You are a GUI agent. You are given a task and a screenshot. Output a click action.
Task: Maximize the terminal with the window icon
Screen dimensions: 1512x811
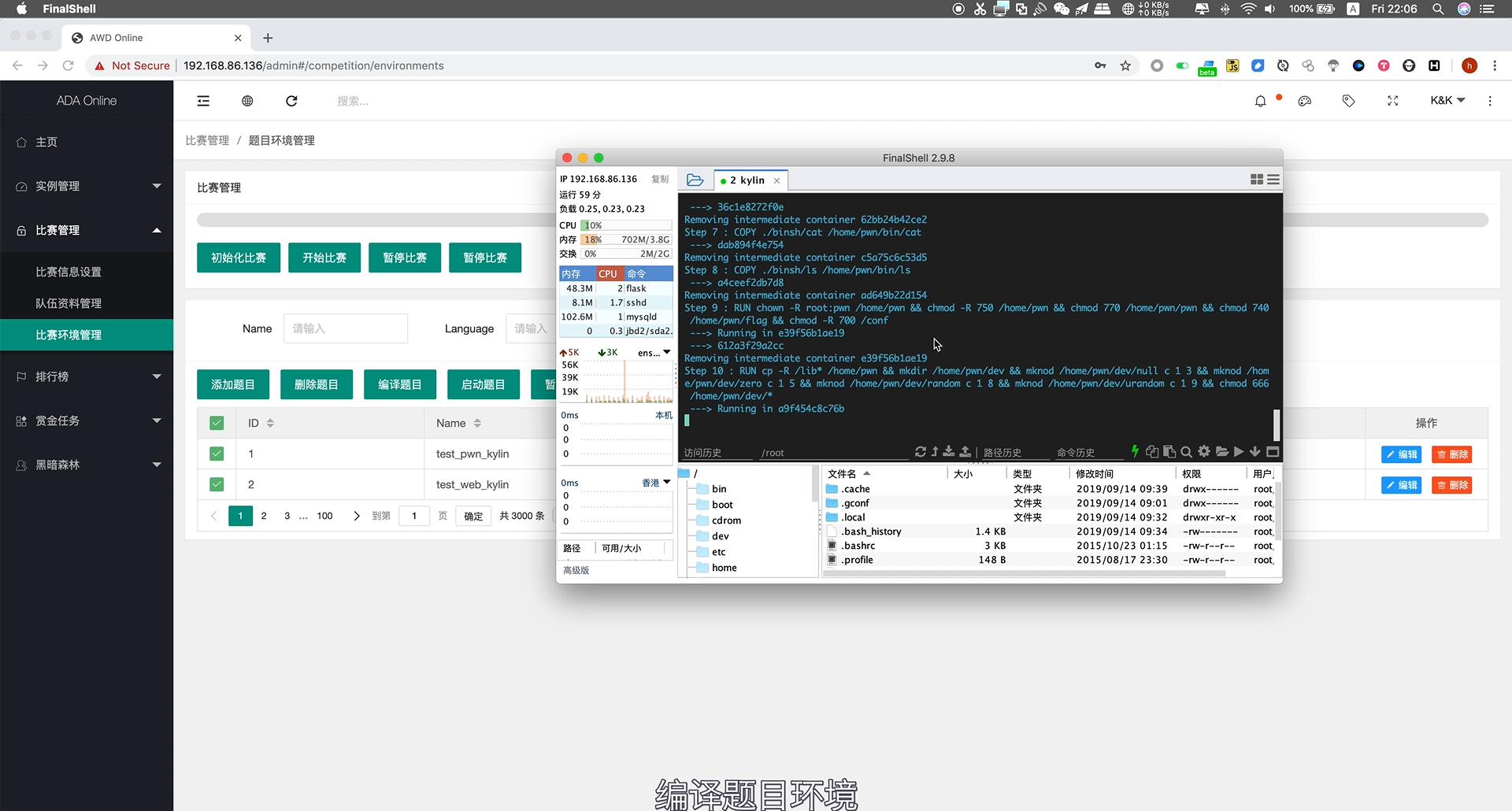(x=1273, y=452)
